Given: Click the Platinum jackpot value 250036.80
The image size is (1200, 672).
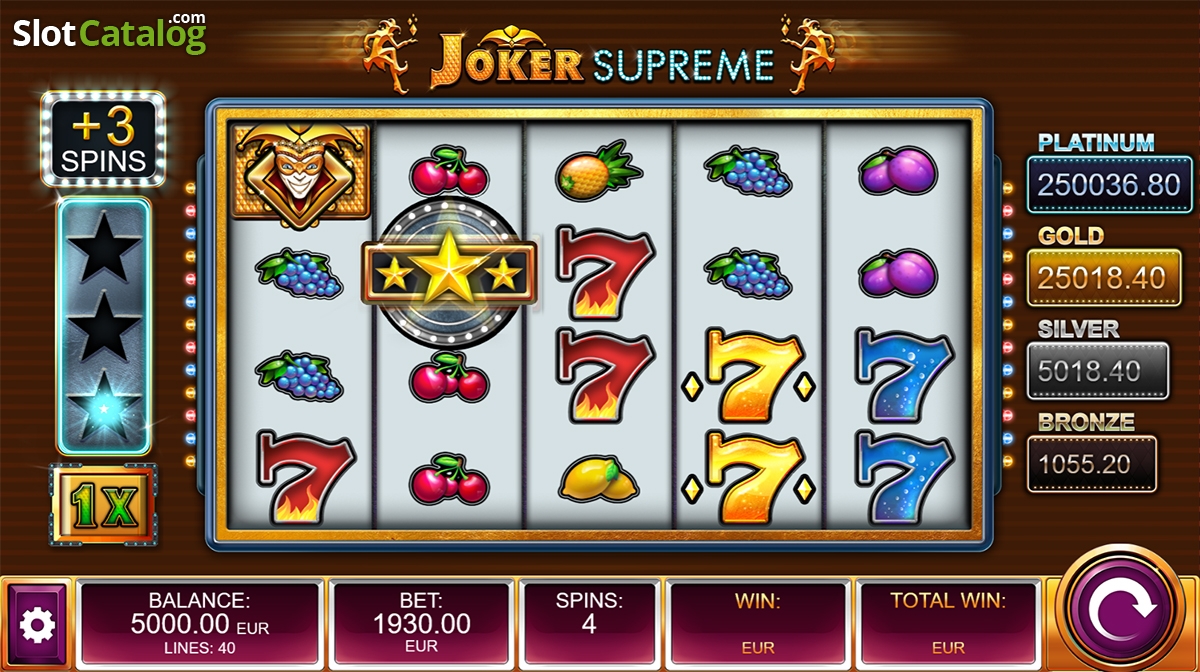Looking at the screenshot, I should pos(1097,185).
